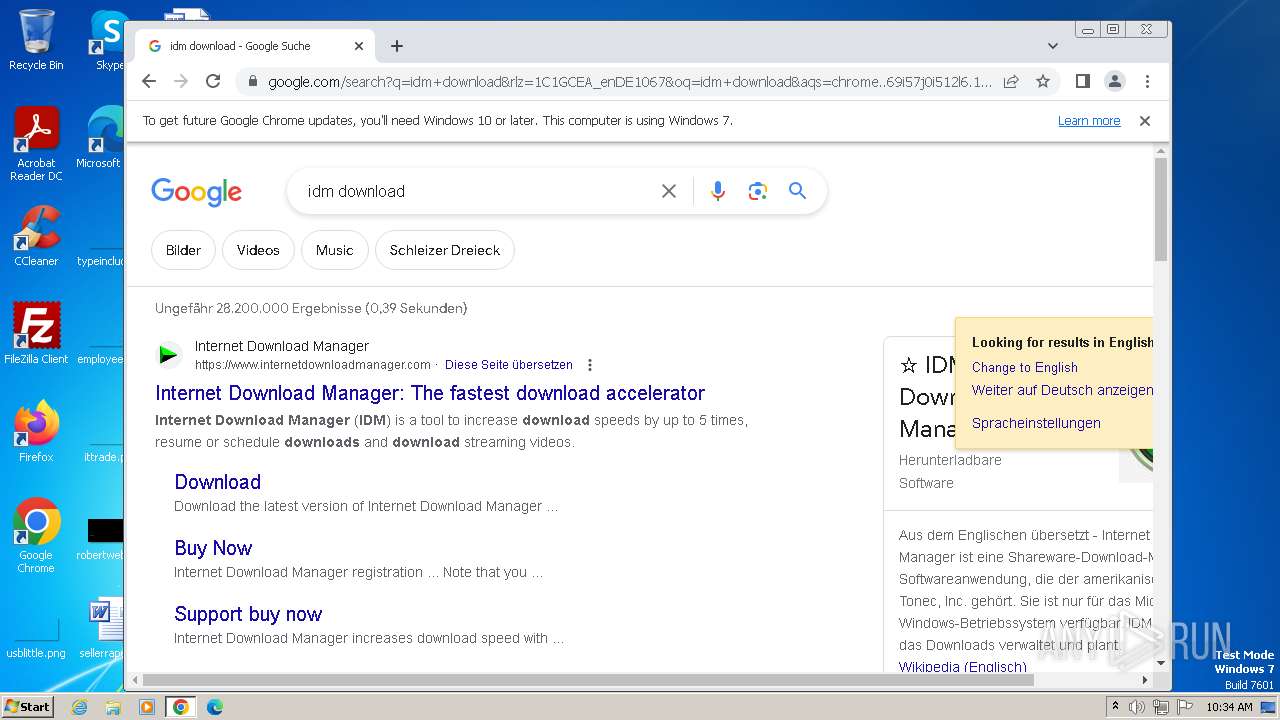Select the Schleizer Dreieck chip

pyautogui.click(x=445, y=250)
